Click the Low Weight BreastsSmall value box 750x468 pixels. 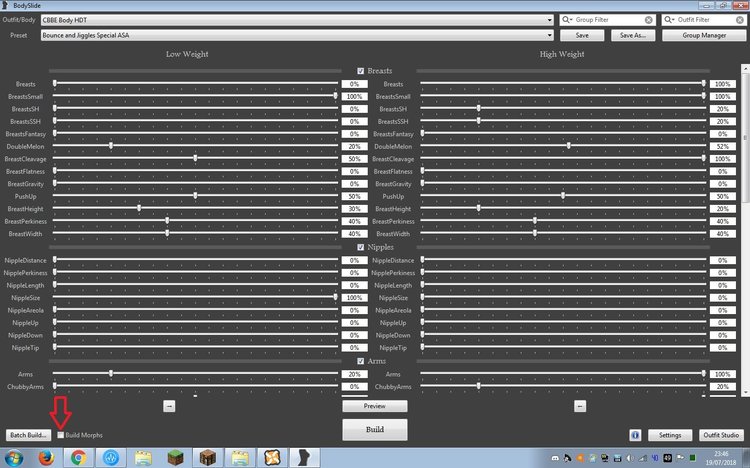[354, 97]
